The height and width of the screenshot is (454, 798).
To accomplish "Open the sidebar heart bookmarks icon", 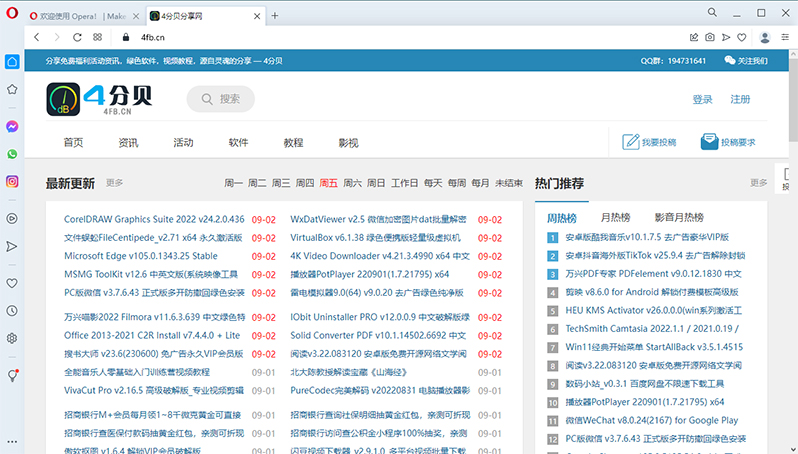I will (x=12, y=283).
